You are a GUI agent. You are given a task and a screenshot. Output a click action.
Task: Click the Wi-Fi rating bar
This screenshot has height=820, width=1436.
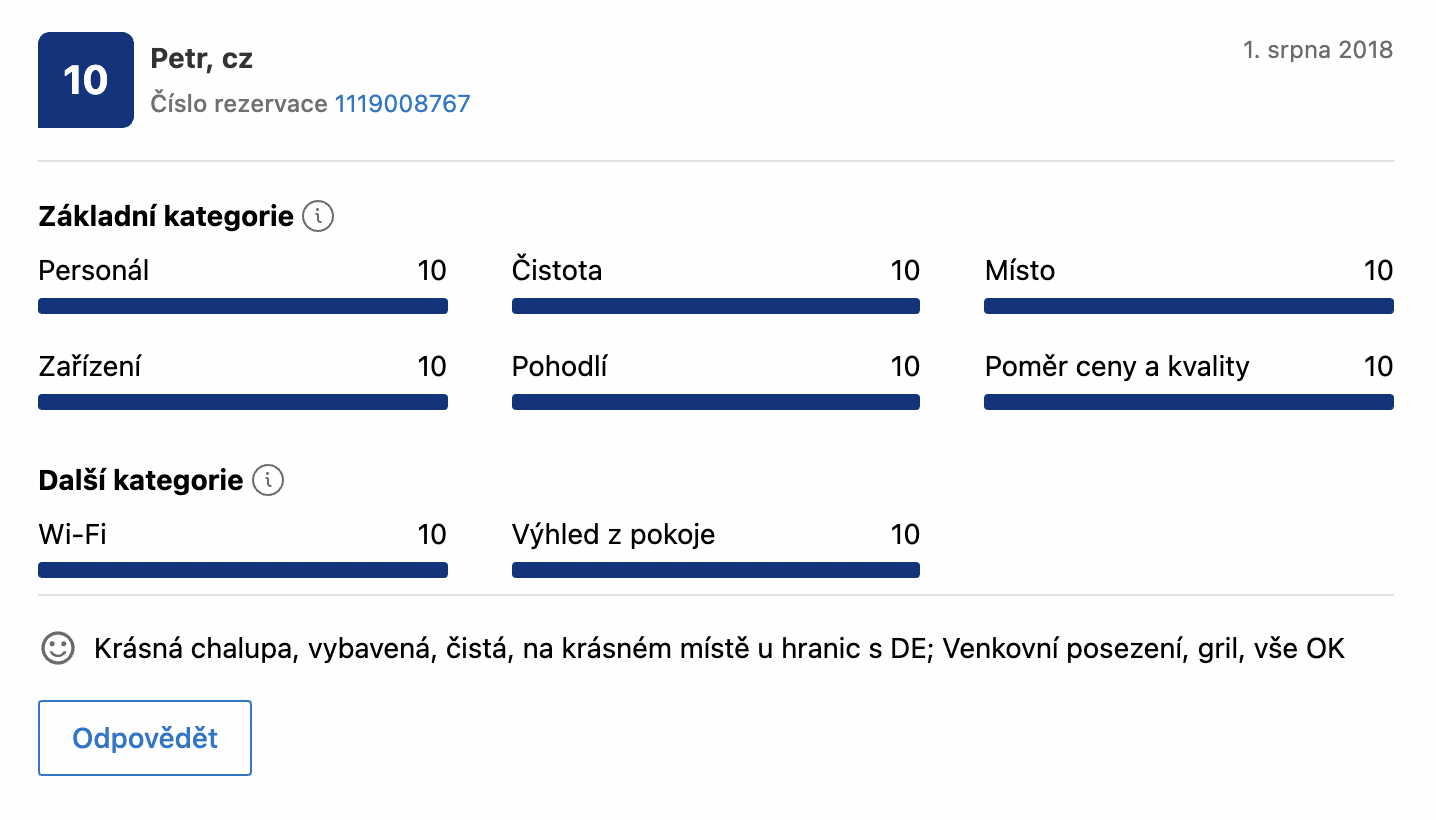click(243, 570)
